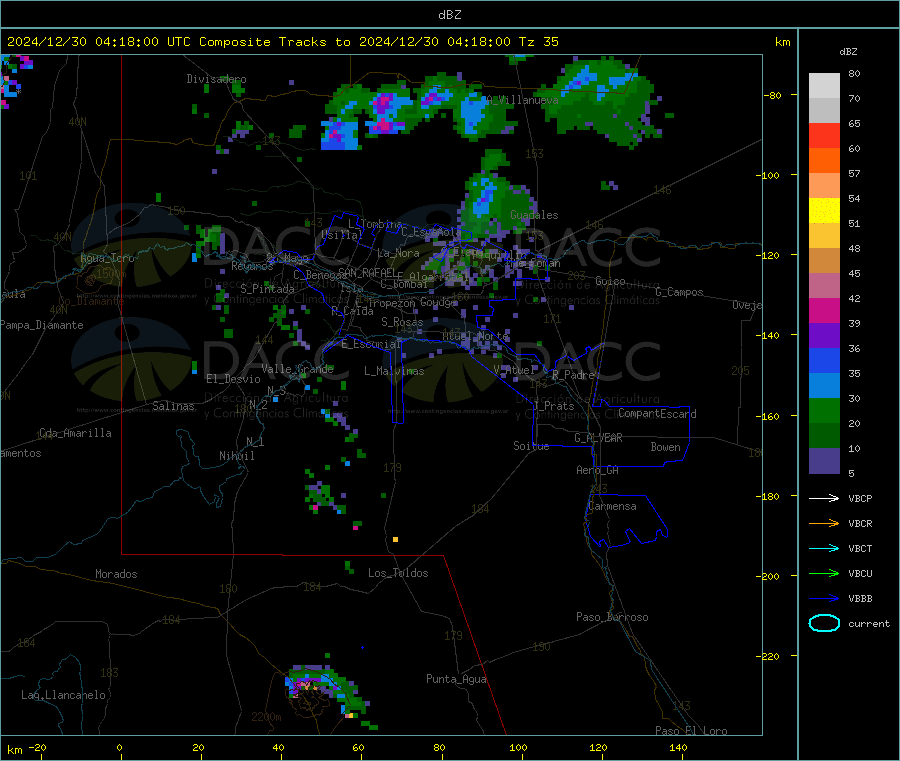The height and width of the screenshot is (761, 900).
Task: Click the R_Padre place label
Action: click(573, 375)
